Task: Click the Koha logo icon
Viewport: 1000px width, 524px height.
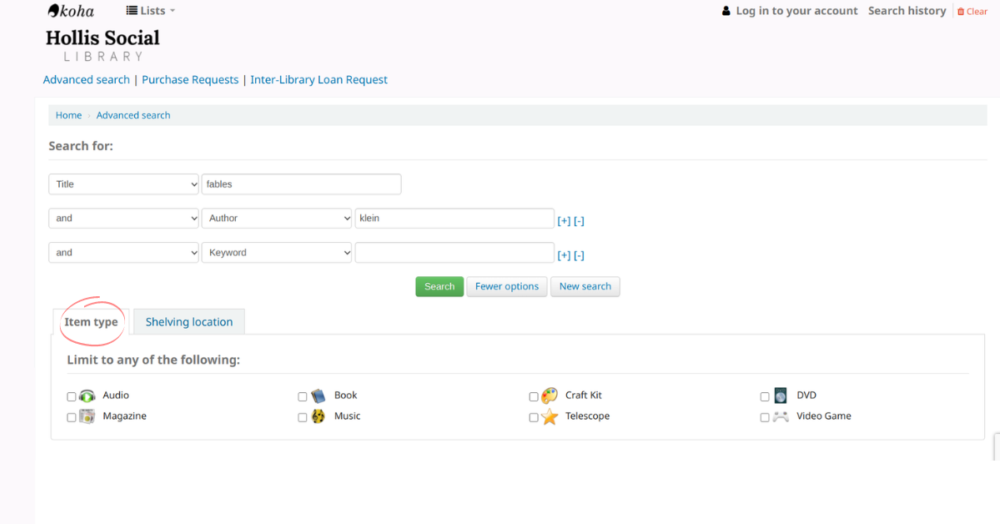Action: point(71,11)
